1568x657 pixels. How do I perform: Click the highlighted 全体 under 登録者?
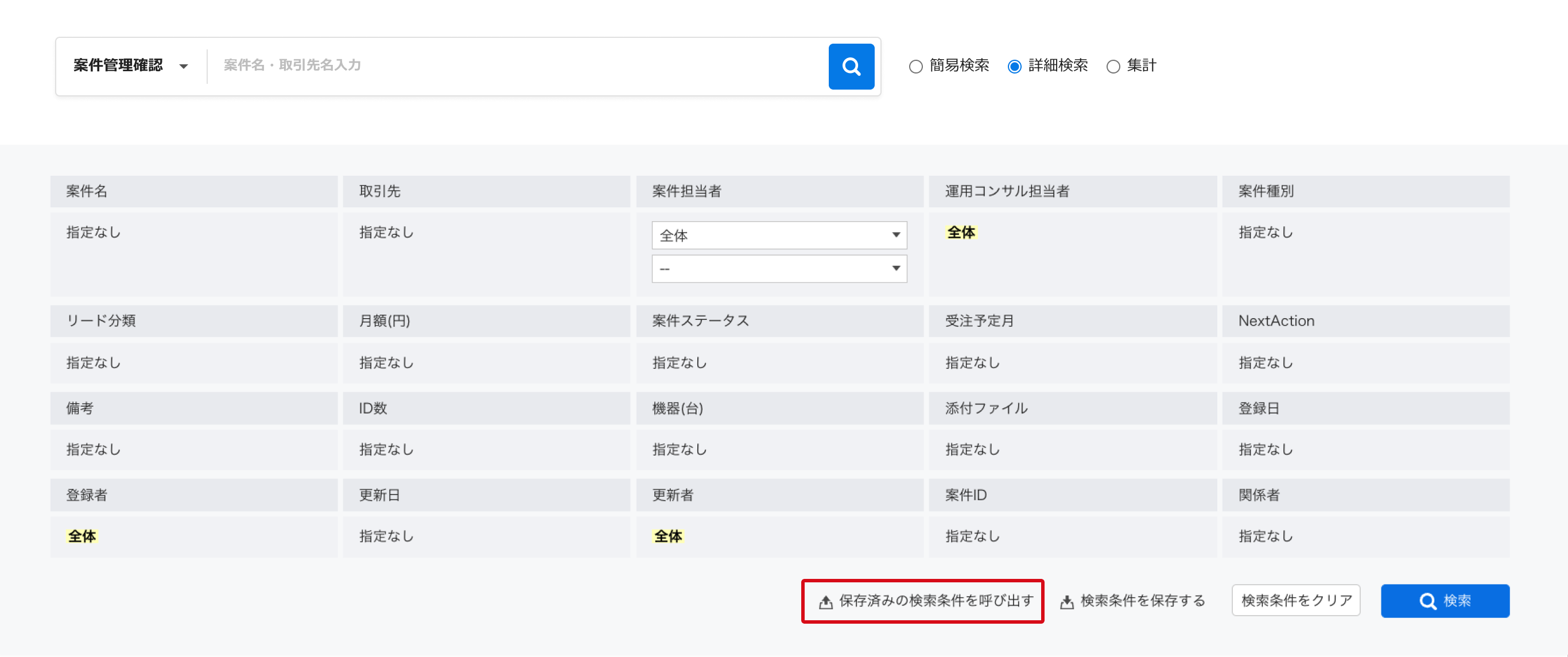tap(82, 536)
